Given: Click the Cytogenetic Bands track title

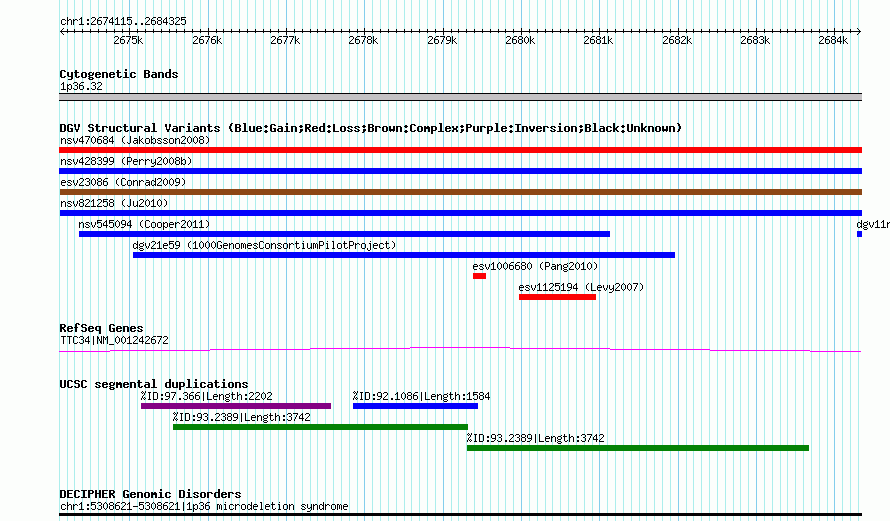Looking at the screenshot, I should [x=119, y=74].
